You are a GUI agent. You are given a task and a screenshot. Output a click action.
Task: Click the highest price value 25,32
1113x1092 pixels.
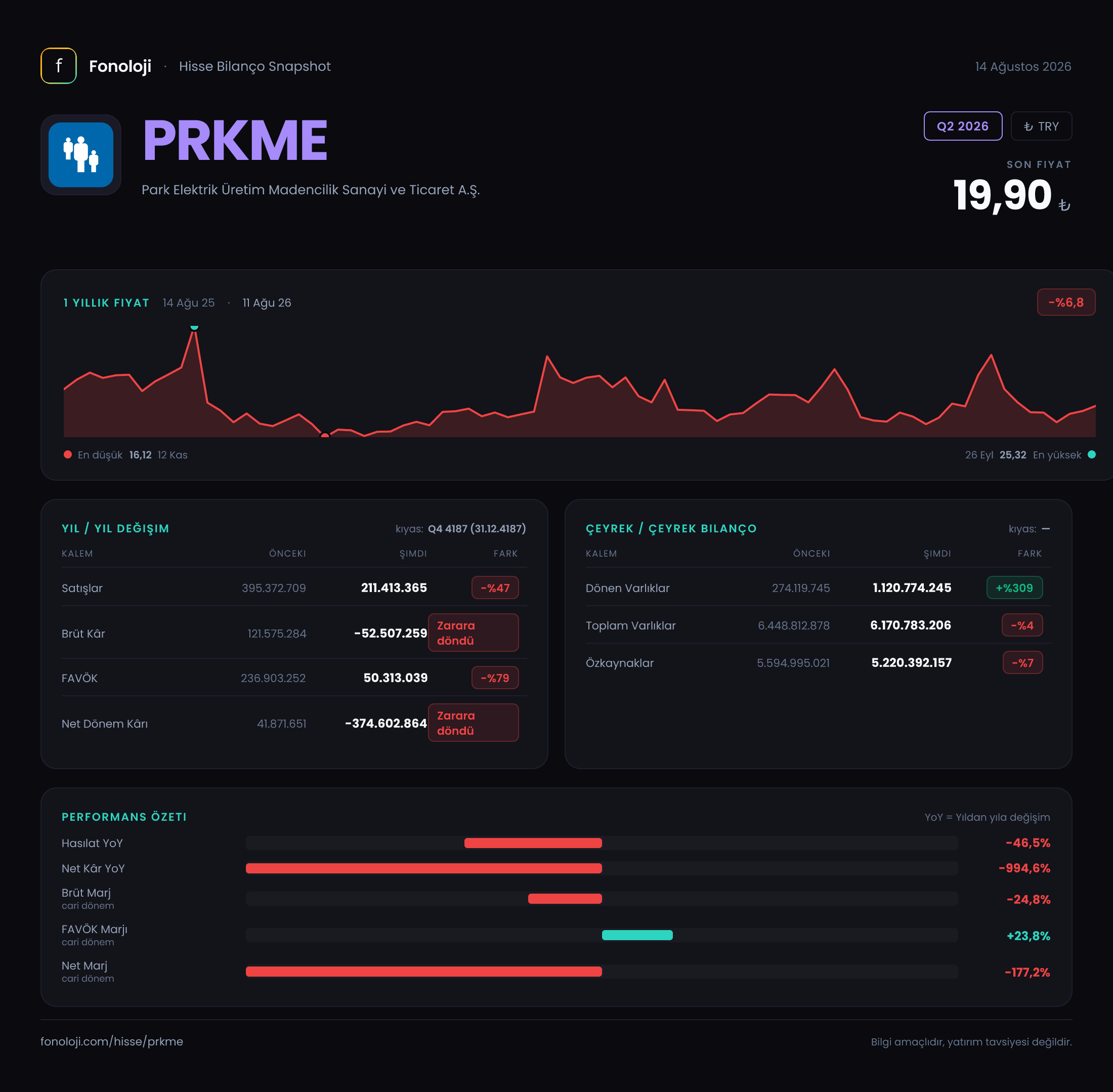tap(1013, 455)
